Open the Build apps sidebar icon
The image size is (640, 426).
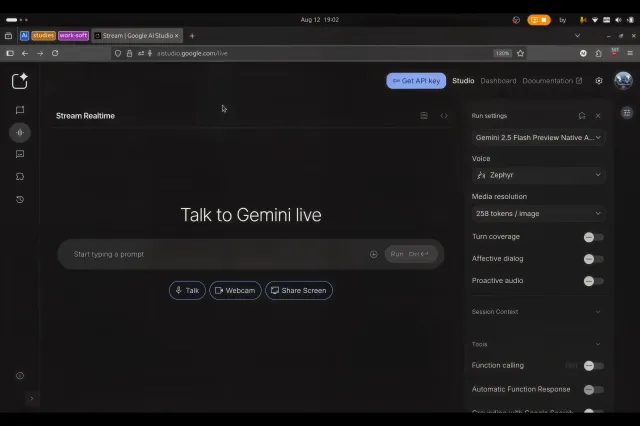click(x=20, y=177)
